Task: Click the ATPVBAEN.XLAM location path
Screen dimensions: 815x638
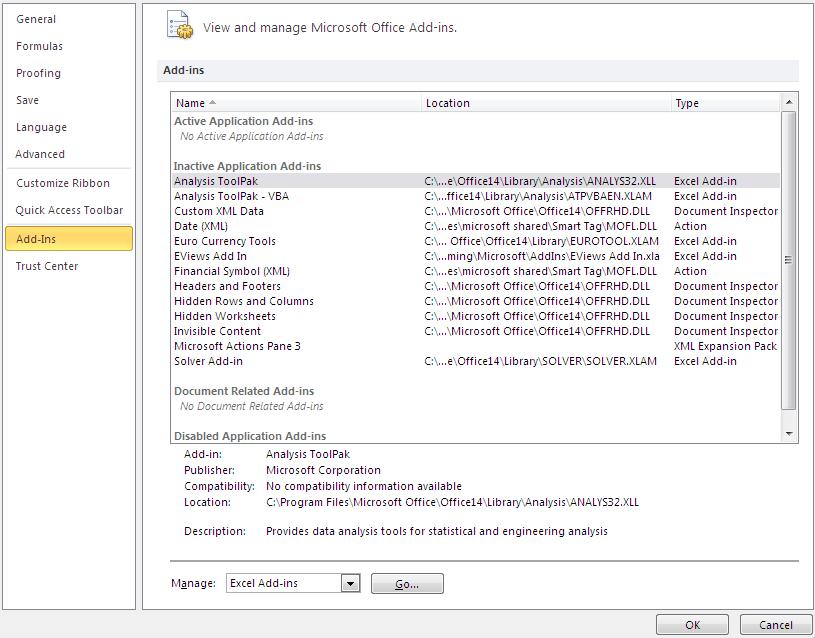Action: point(538,196)
